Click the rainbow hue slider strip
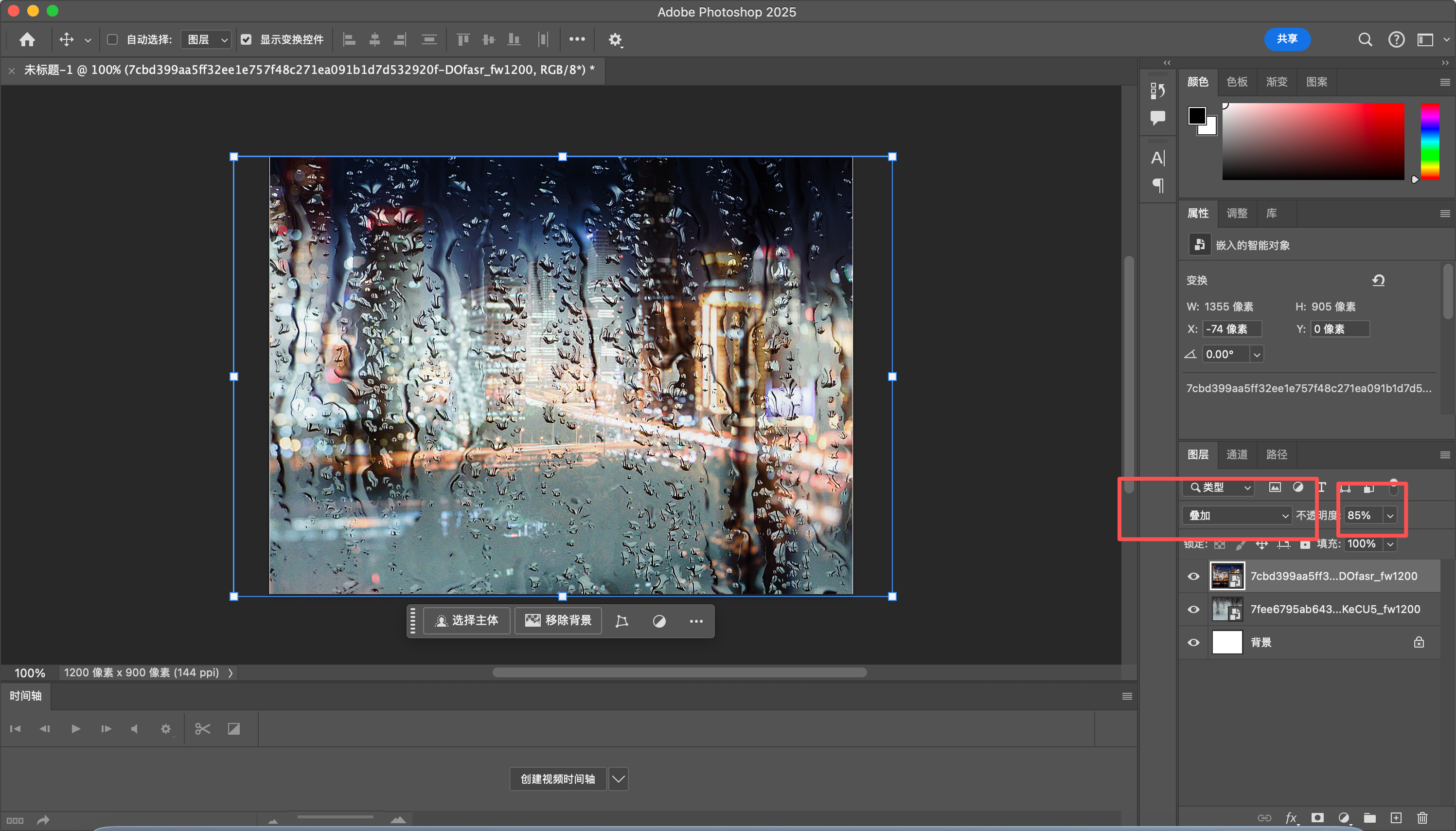Viewport: 1456px width, 831px height. pos(1429,142)
